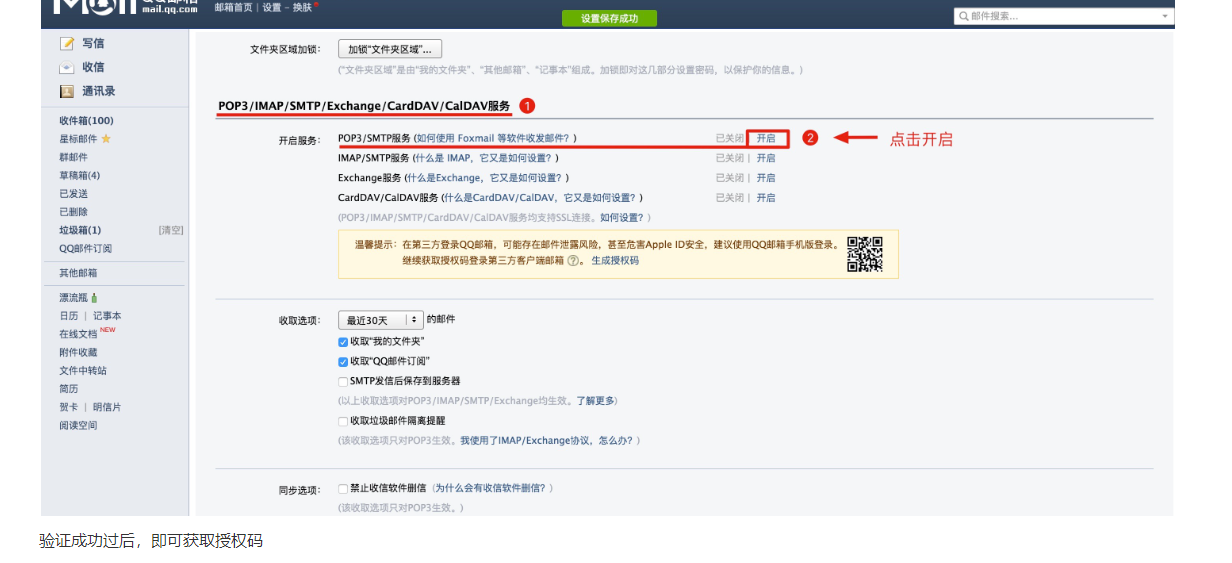
Task: Click the search magnifier icon
Action: [x=963, y=16]
